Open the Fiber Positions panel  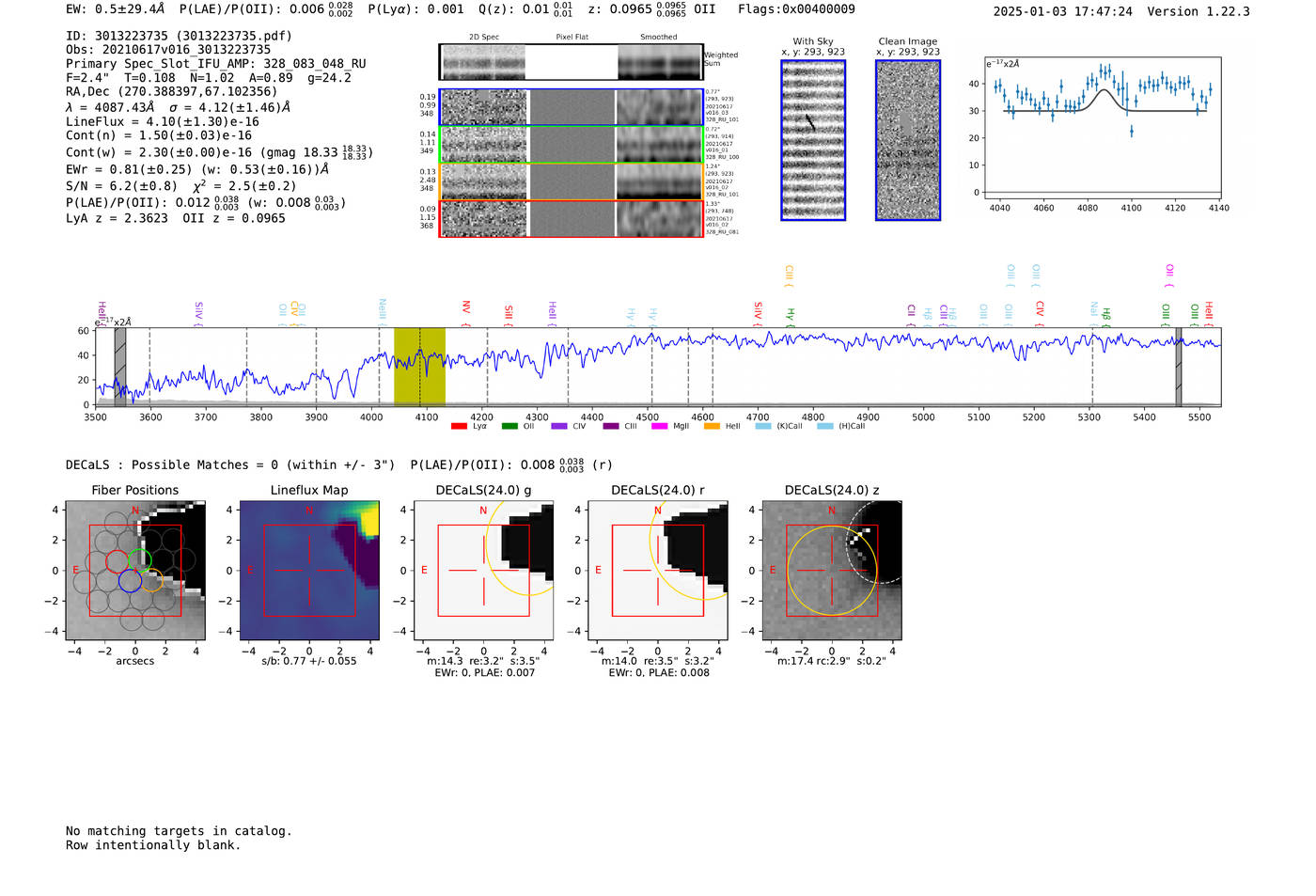135,570
